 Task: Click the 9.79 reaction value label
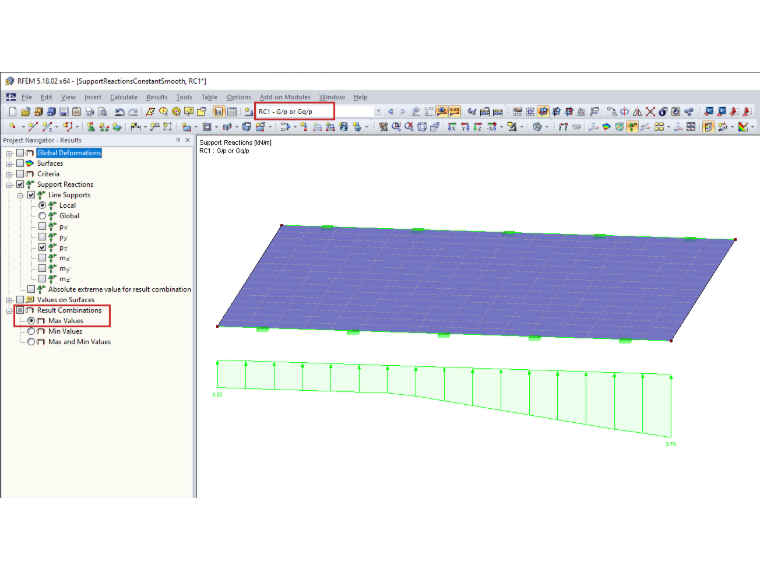point(670,444)
